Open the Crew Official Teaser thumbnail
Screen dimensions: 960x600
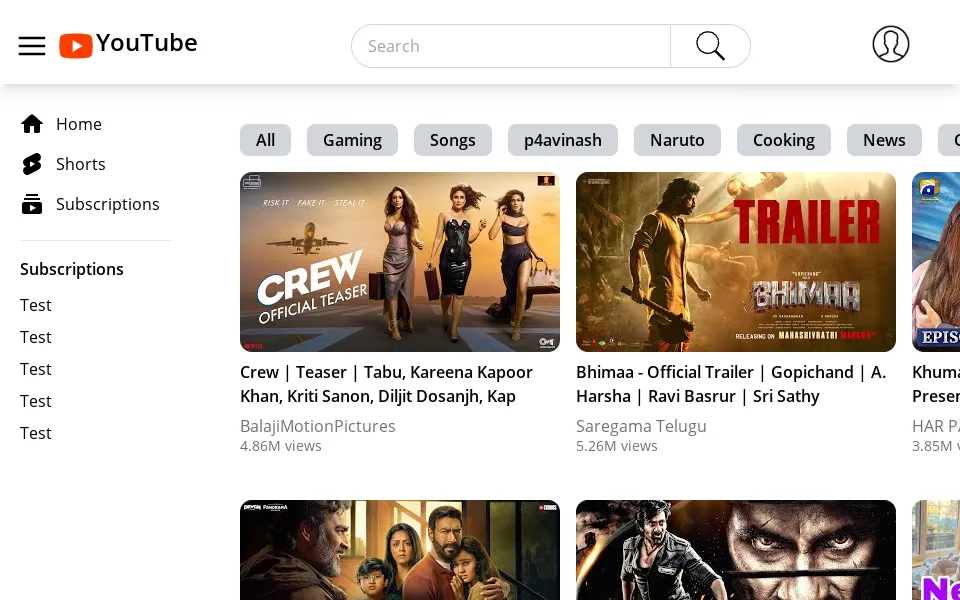pos(400,262)
